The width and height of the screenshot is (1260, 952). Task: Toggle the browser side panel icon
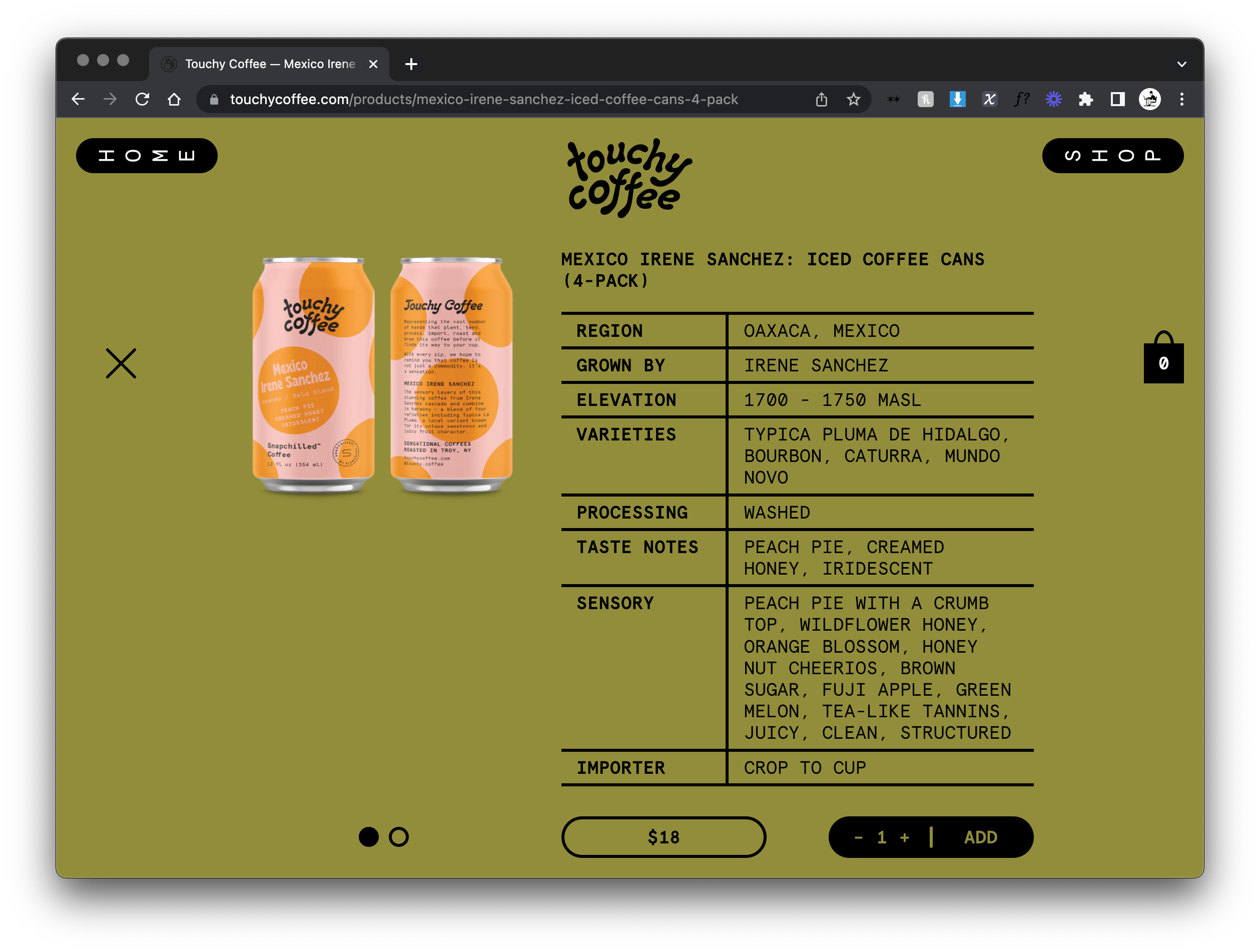coord(1117,100)
